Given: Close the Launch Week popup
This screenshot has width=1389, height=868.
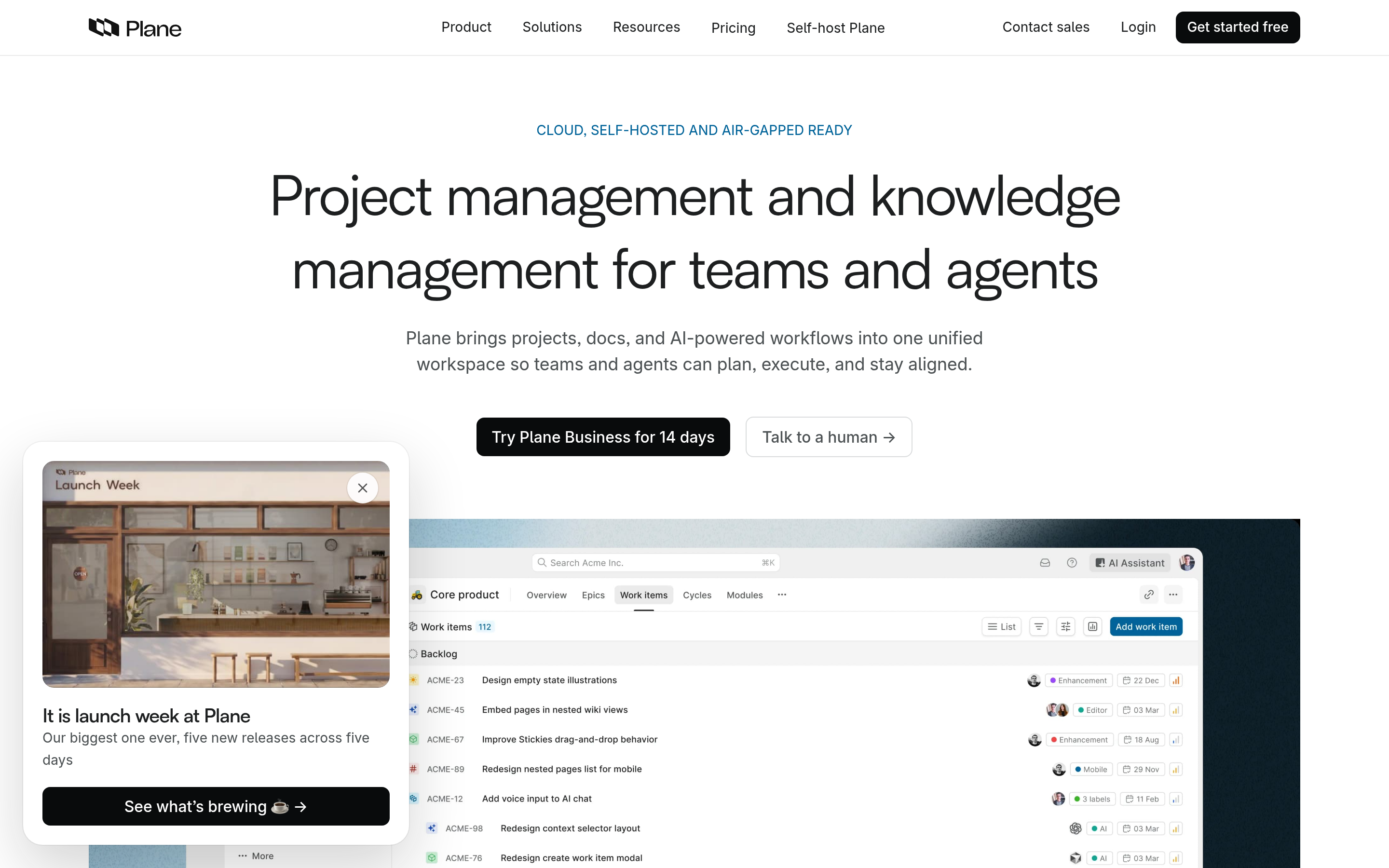Looking at the screenshot, I should click(362, 488).
